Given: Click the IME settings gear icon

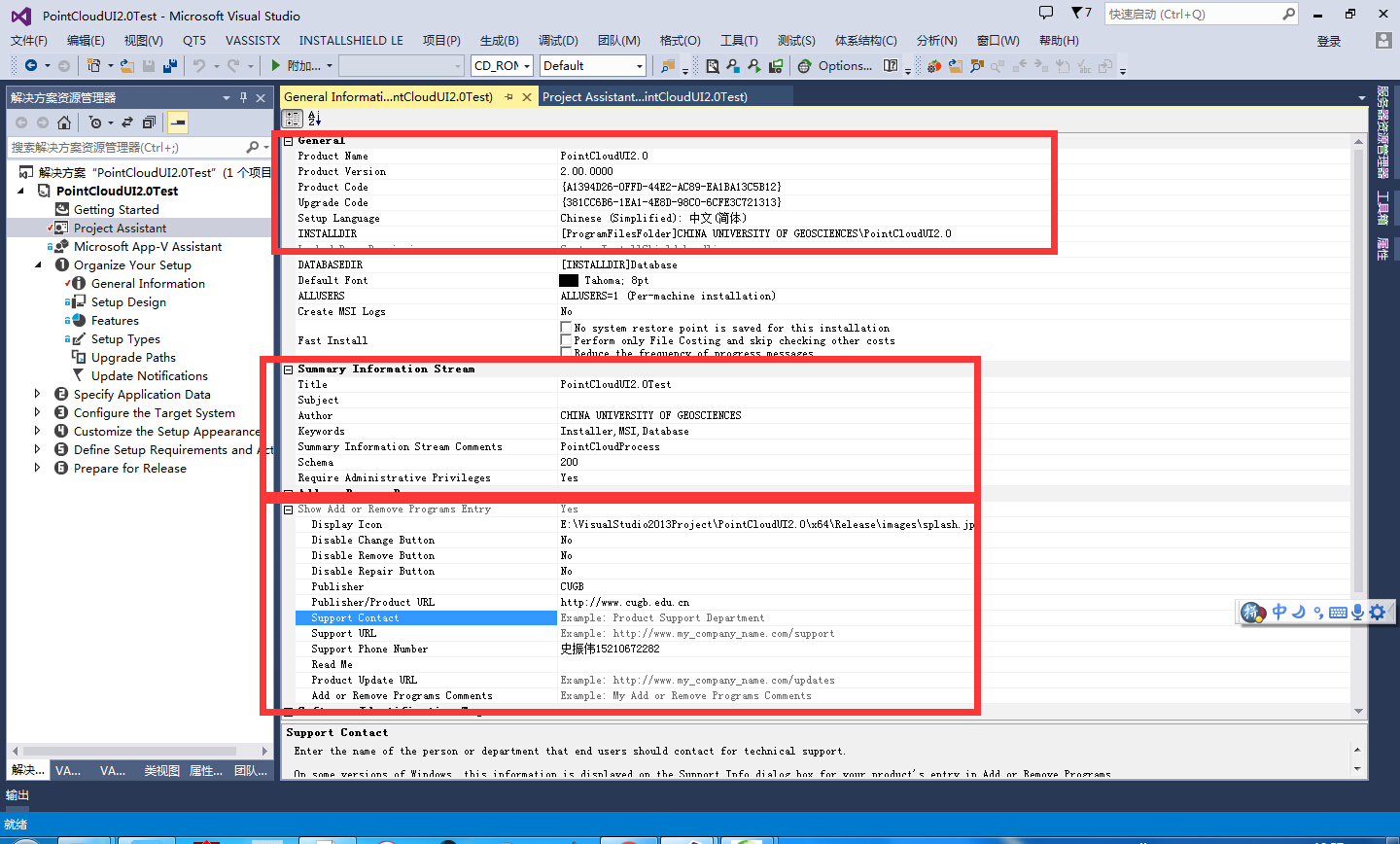Looking at the screenshot, I should 1378,612.
